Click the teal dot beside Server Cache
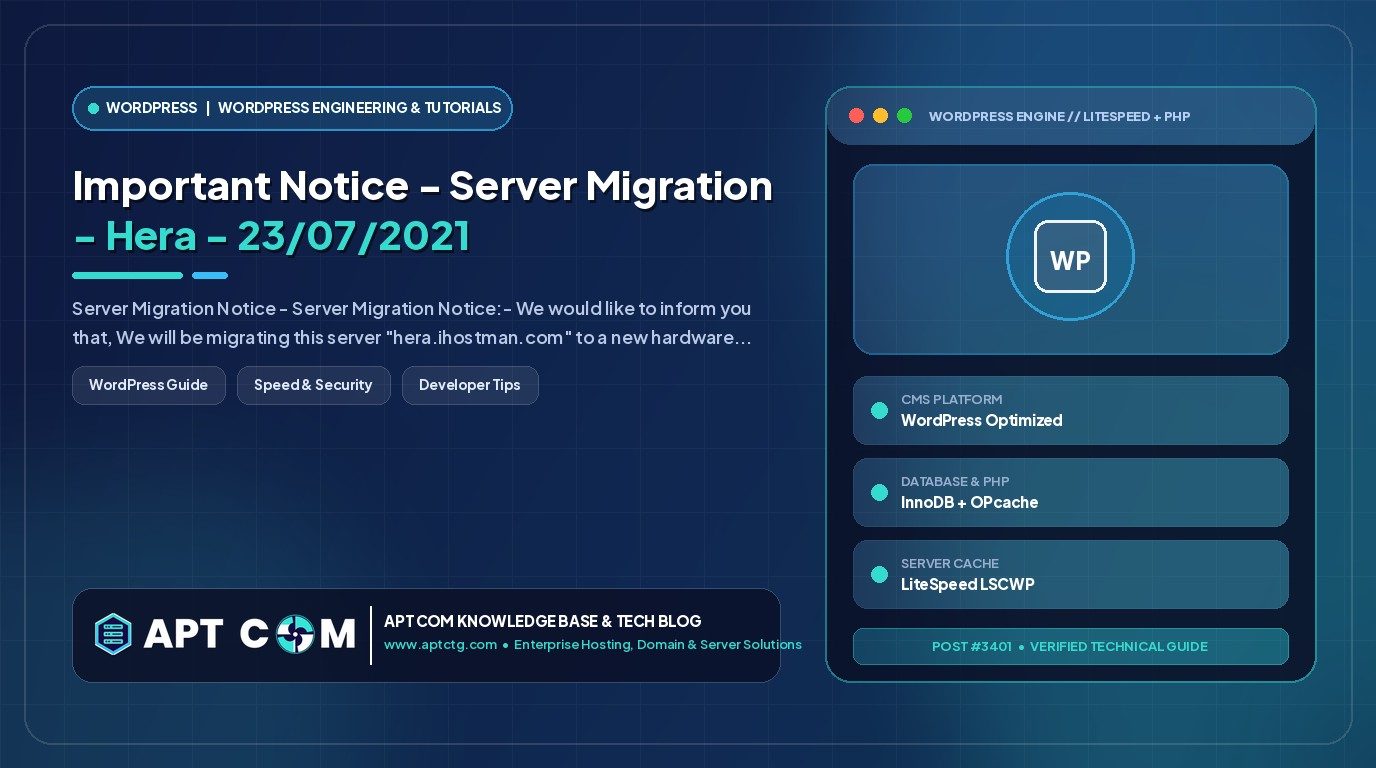The width and height of the screenshot is (1376, 768). 879,574
